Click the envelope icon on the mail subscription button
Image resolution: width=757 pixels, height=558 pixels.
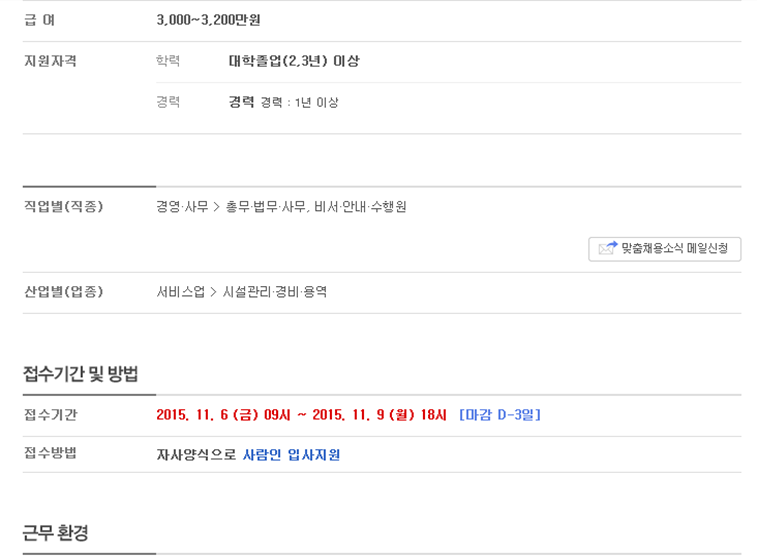coord(608,248)
